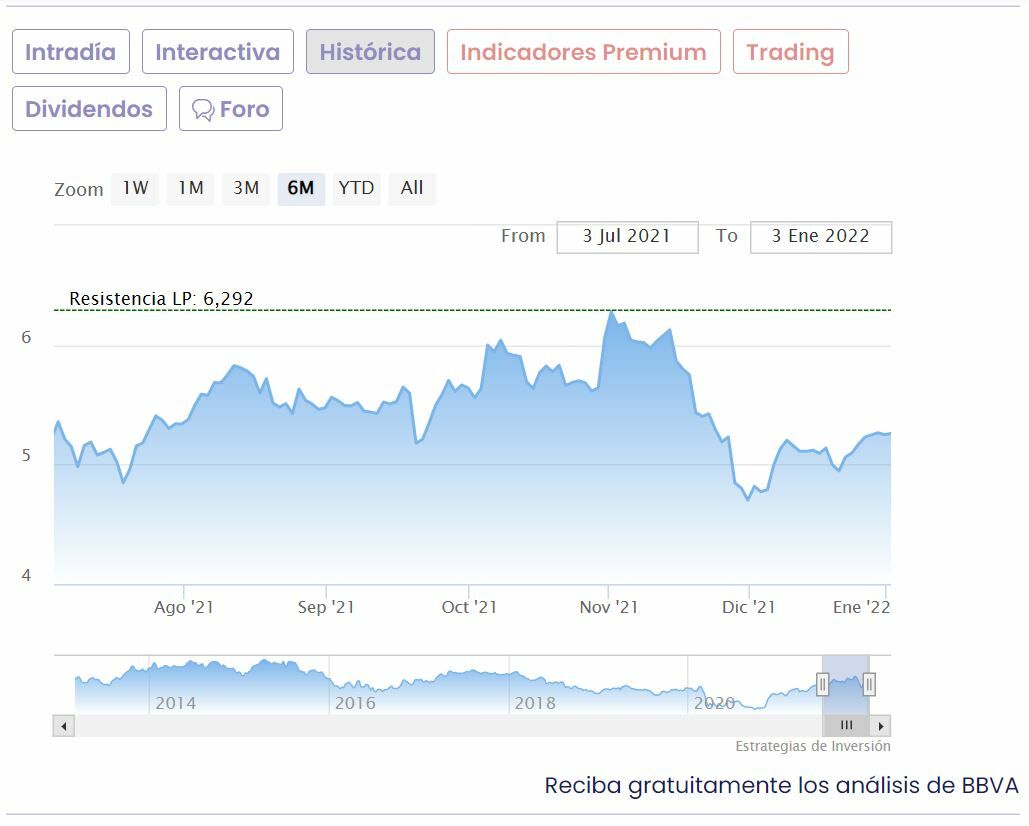Click the right scroll arrow of the navigator
1029x826 pixels.
tap(880, 726)
